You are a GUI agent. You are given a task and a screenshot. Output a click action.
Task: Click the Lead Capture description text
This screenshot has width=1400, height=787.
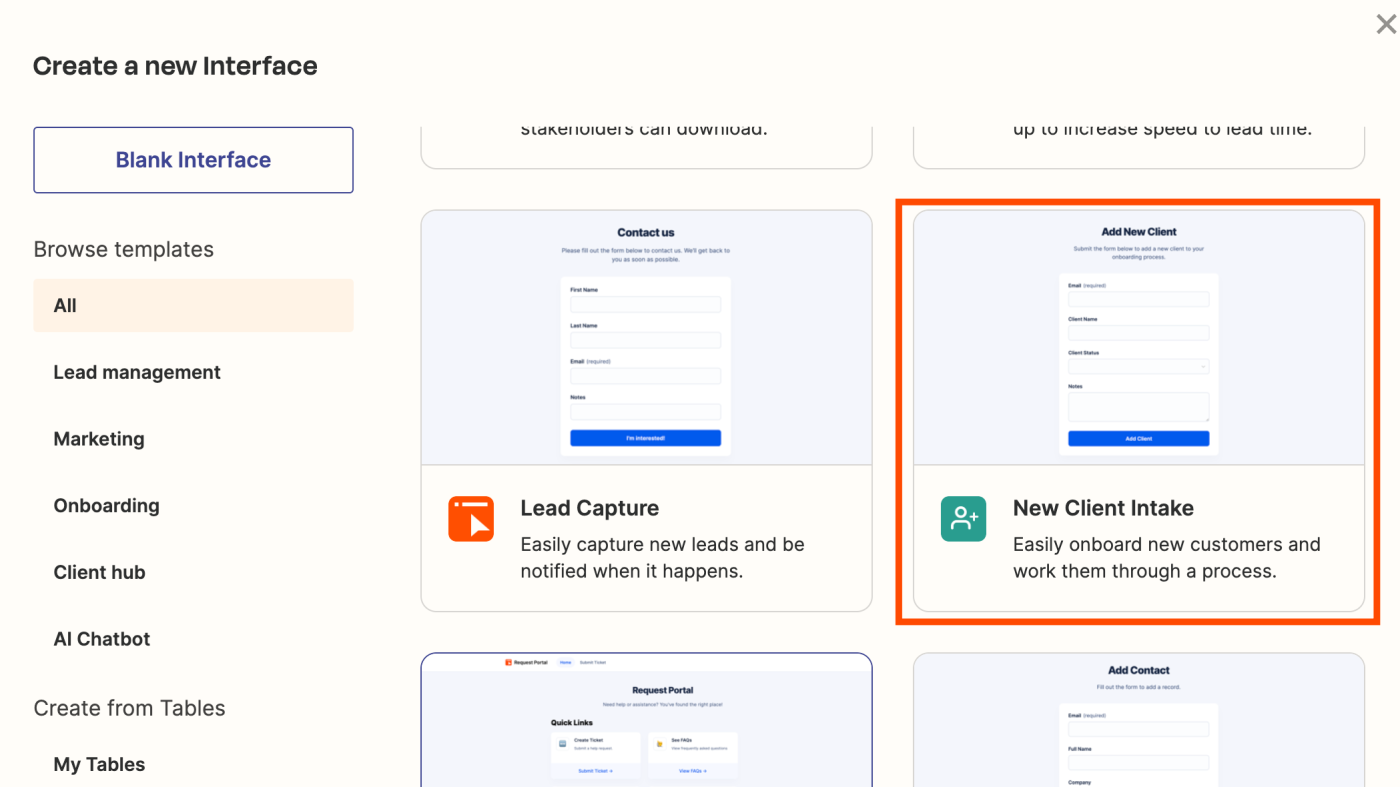[x=662, y=558]
